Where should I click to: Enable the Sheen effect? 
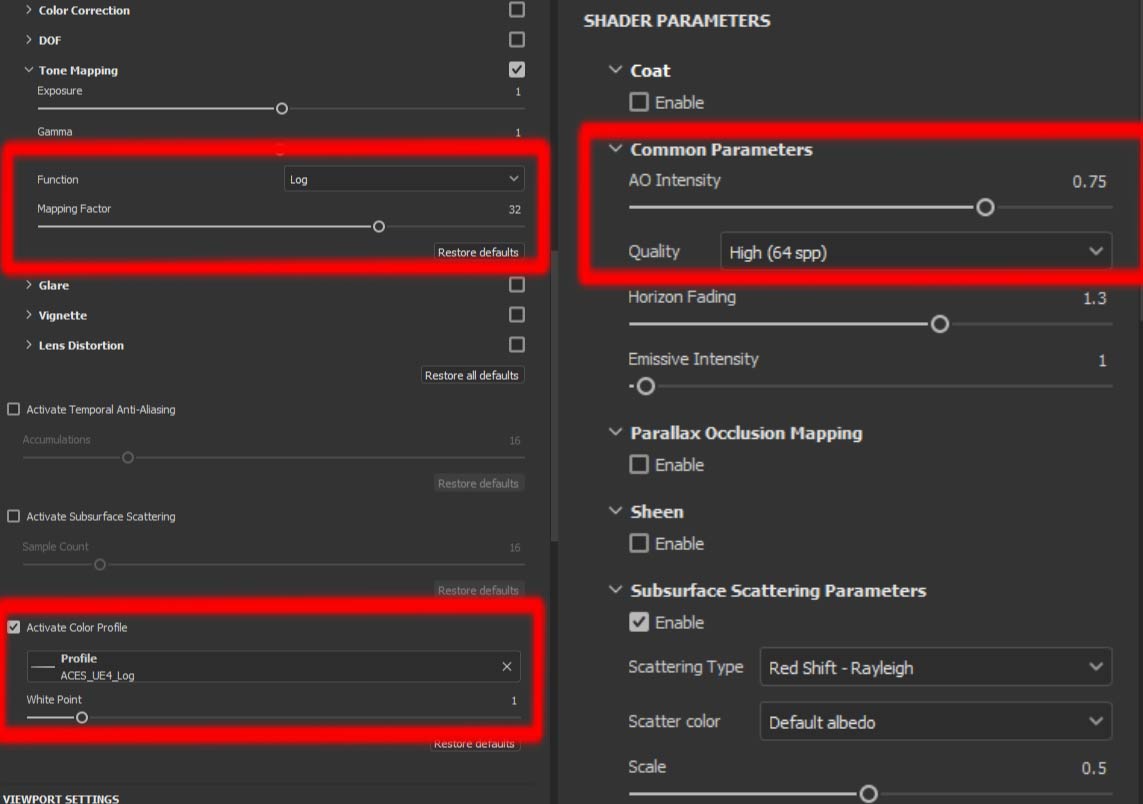(x=638, y=543)
